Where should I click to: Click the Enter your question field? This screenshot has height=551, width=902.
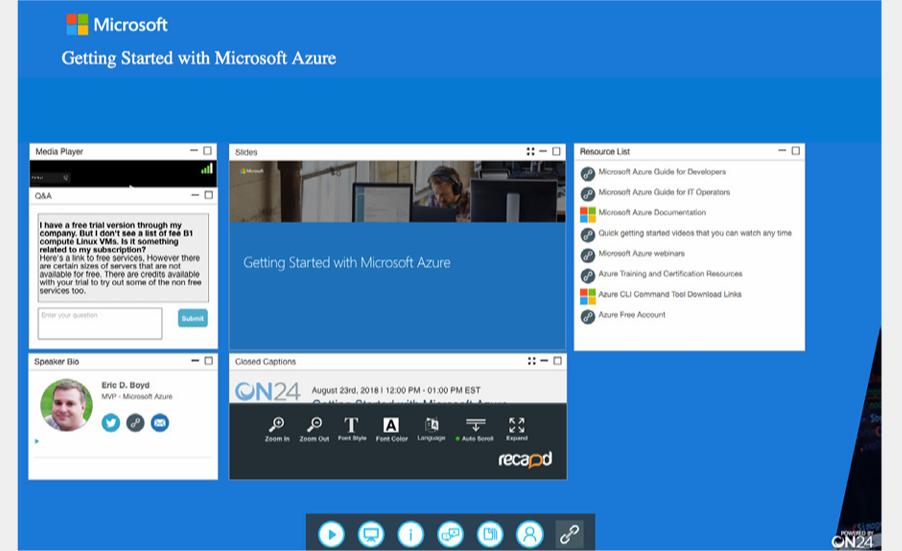click(100, 323)
